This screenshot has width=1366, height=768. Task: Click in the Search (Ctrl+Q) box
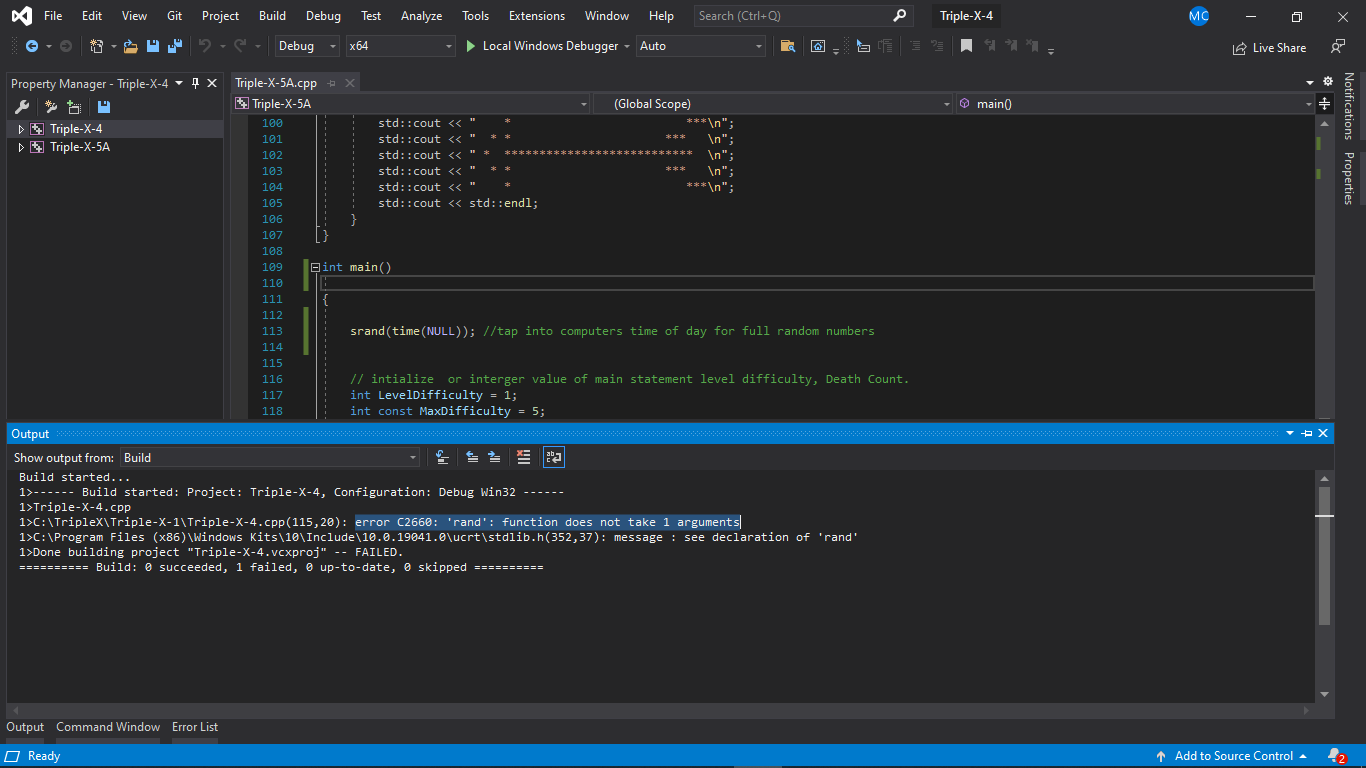(x=790, y=16)
